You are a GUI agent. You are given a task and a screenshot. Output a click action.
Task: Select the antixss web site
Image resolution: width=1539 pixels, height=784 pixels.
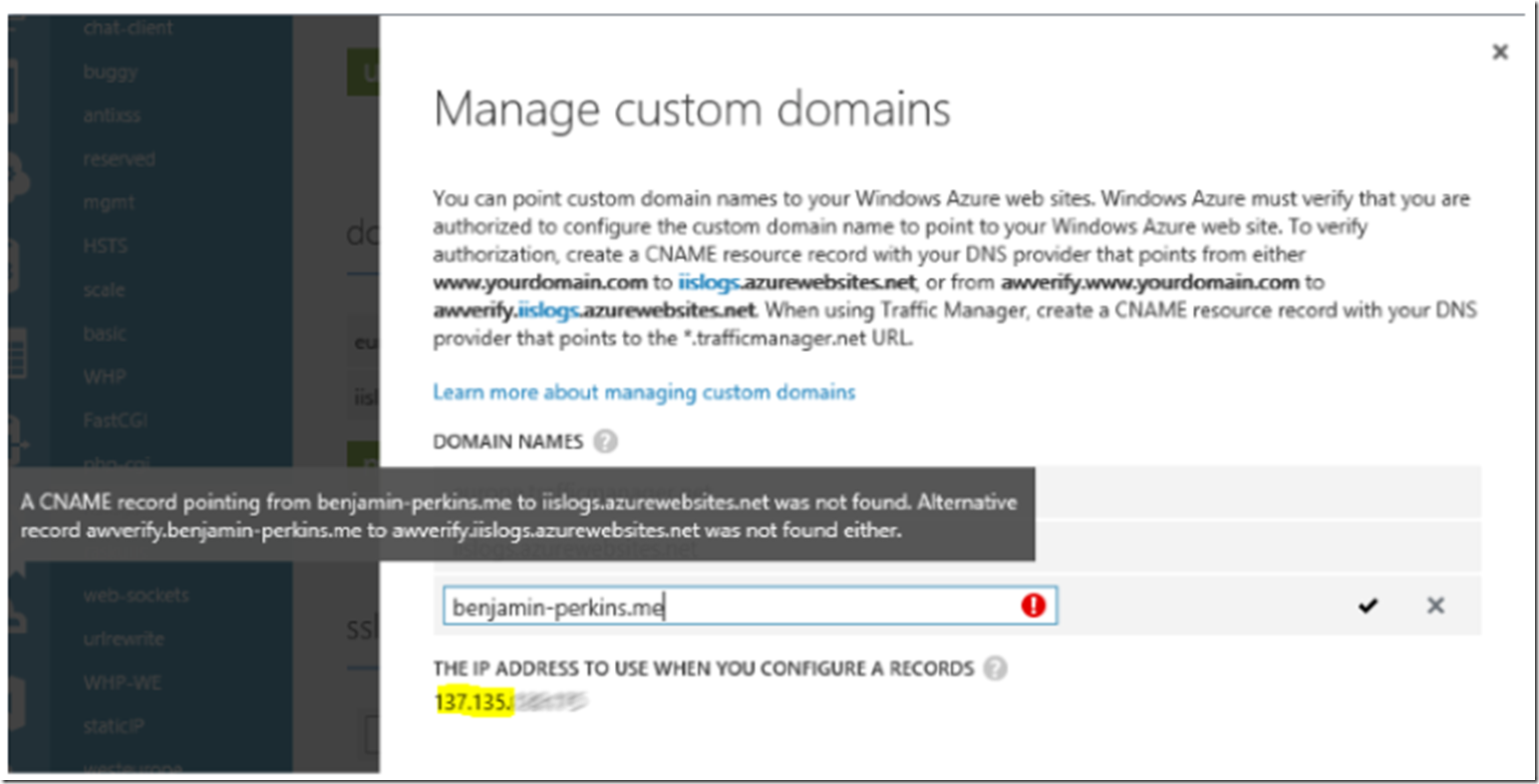112,116
